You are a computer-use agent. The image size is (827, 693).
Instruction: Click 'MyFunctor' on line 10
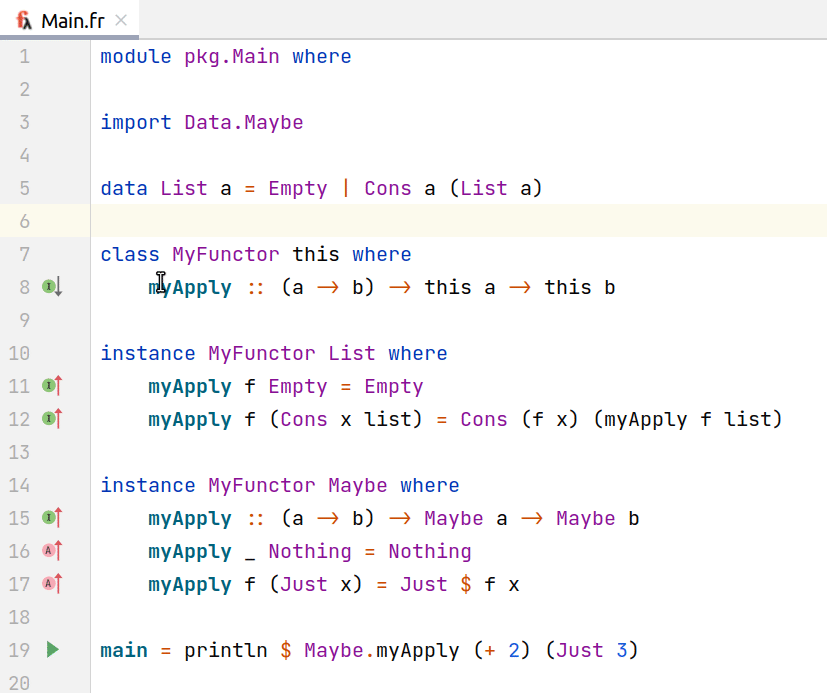262,353
